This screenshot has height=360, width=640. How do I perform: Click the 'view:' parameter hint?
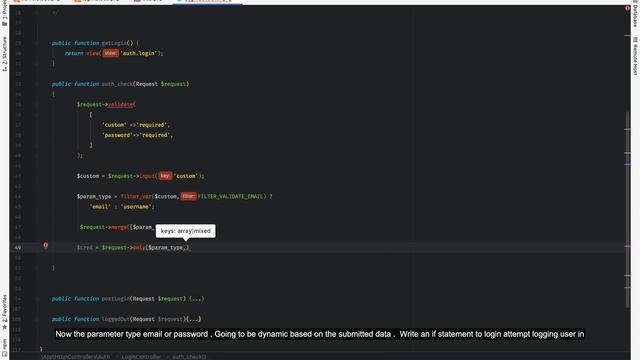coord(110,53)
